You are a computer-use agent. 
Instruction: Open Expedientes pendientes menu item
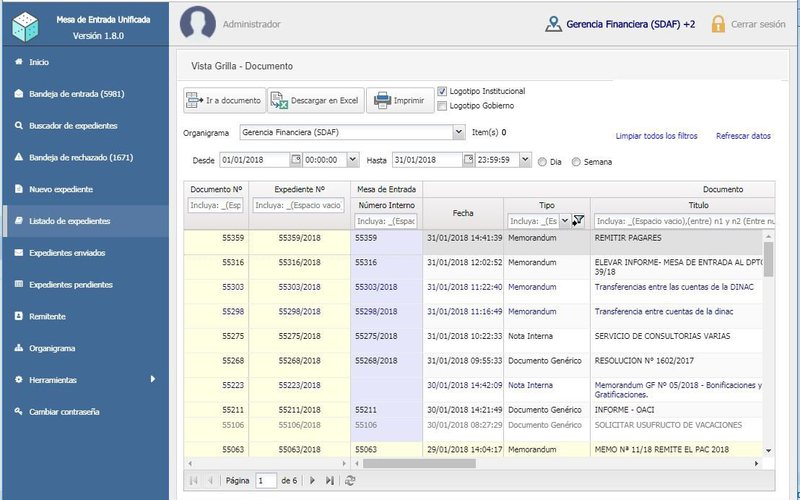coord(71,285)
